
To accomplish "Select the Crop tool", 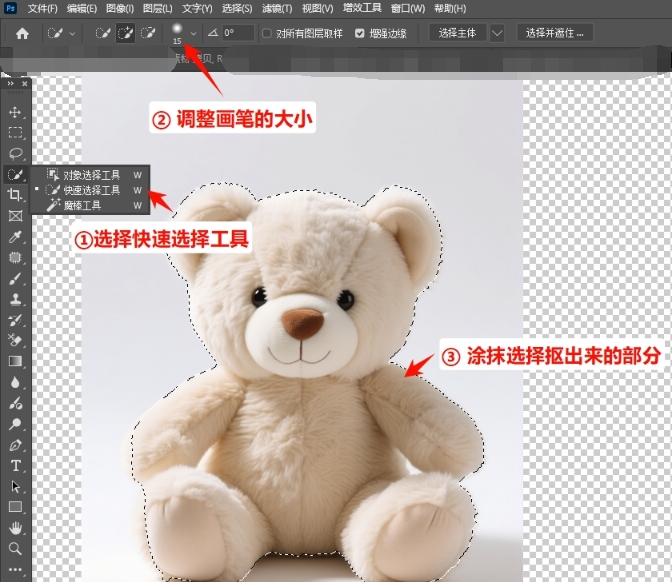I will pyautogui.click(x=15, y=195).
